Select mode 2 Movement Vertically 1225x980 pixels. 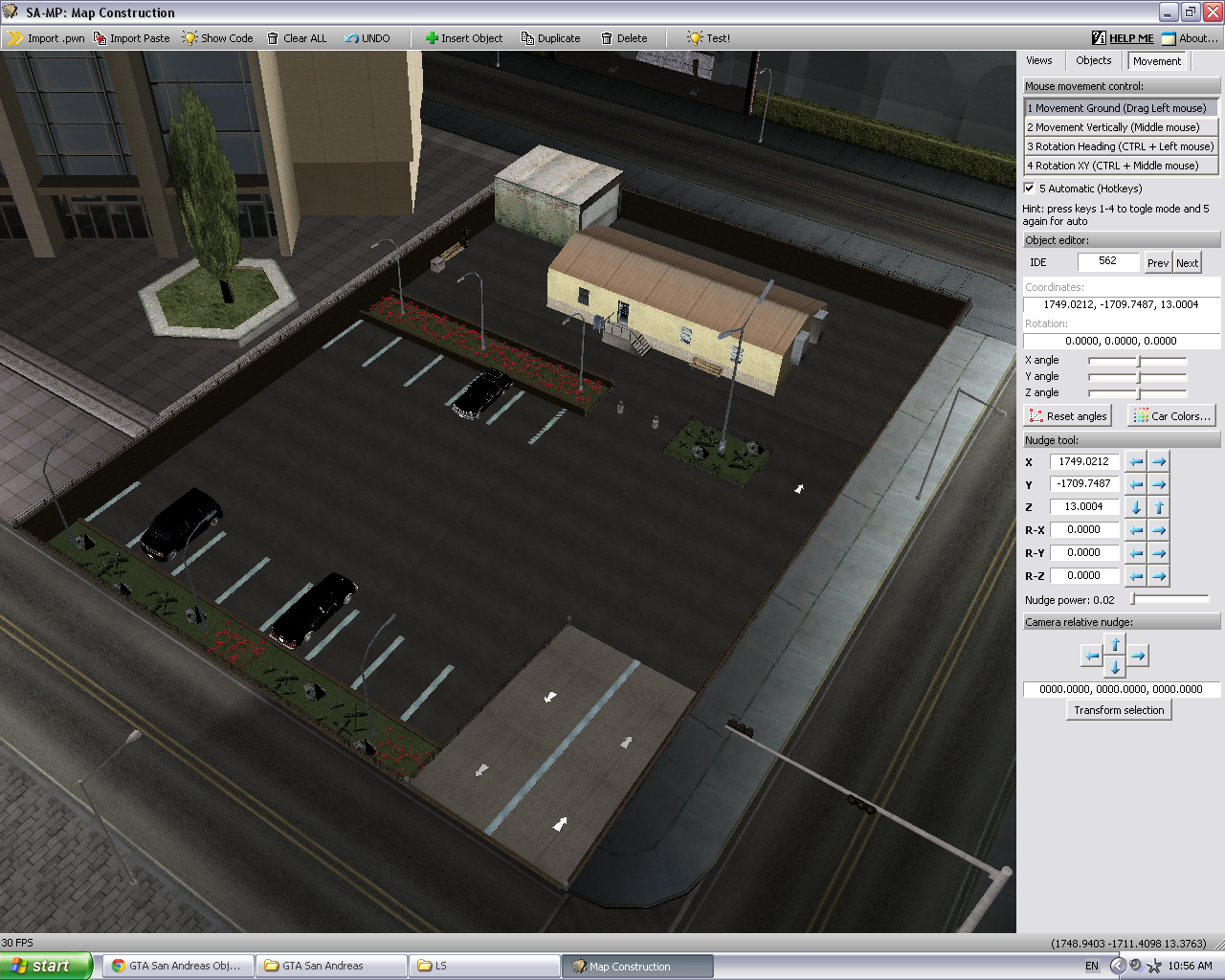click(1121, 127)
